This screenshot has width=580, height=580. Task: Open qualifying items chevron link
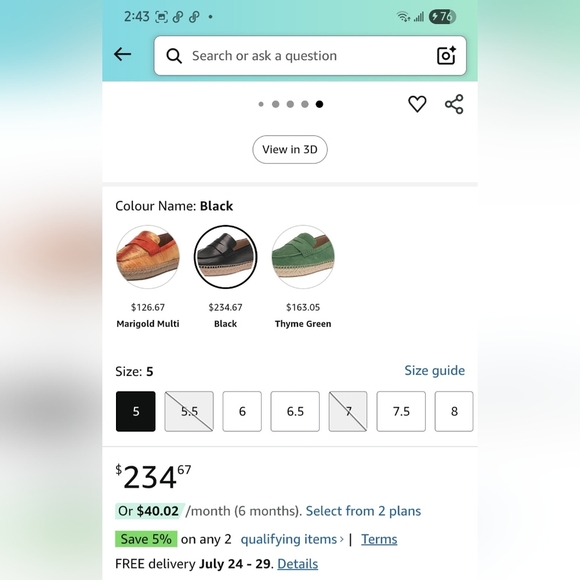pos(292,539)
